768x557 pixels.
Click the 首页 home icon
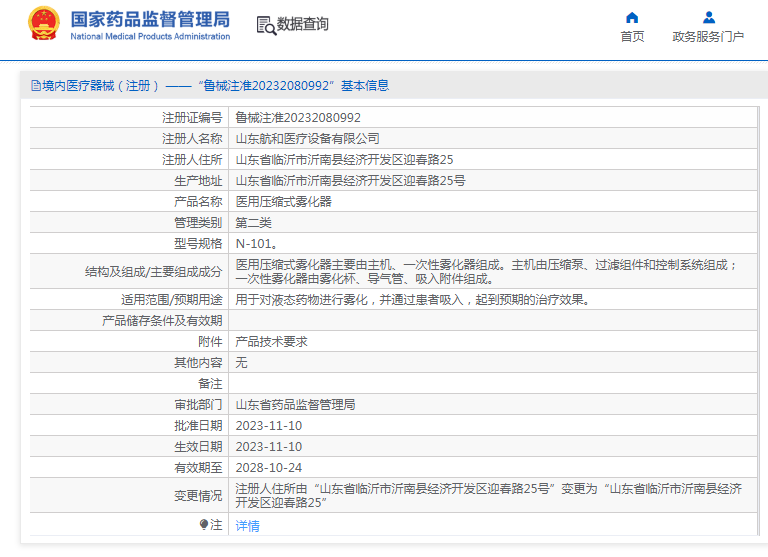[632, 18]
